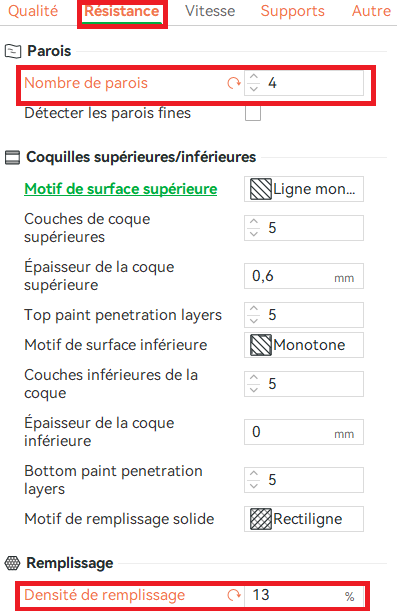Increase Nombre de parois with the up arrow
This screenshot has width=397, height=611.
coord(254,77)
